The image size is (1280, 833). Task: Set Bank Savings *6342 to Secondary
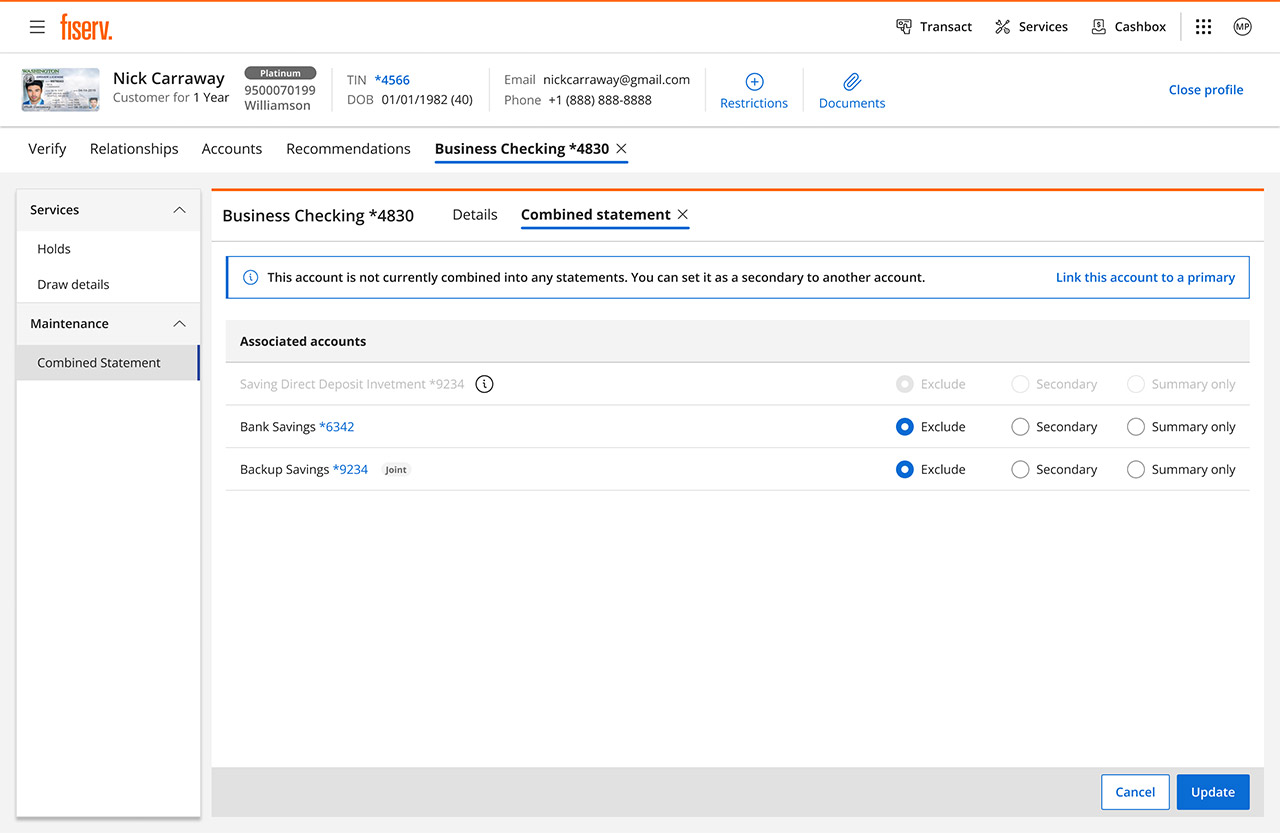tap(1020, 427)
